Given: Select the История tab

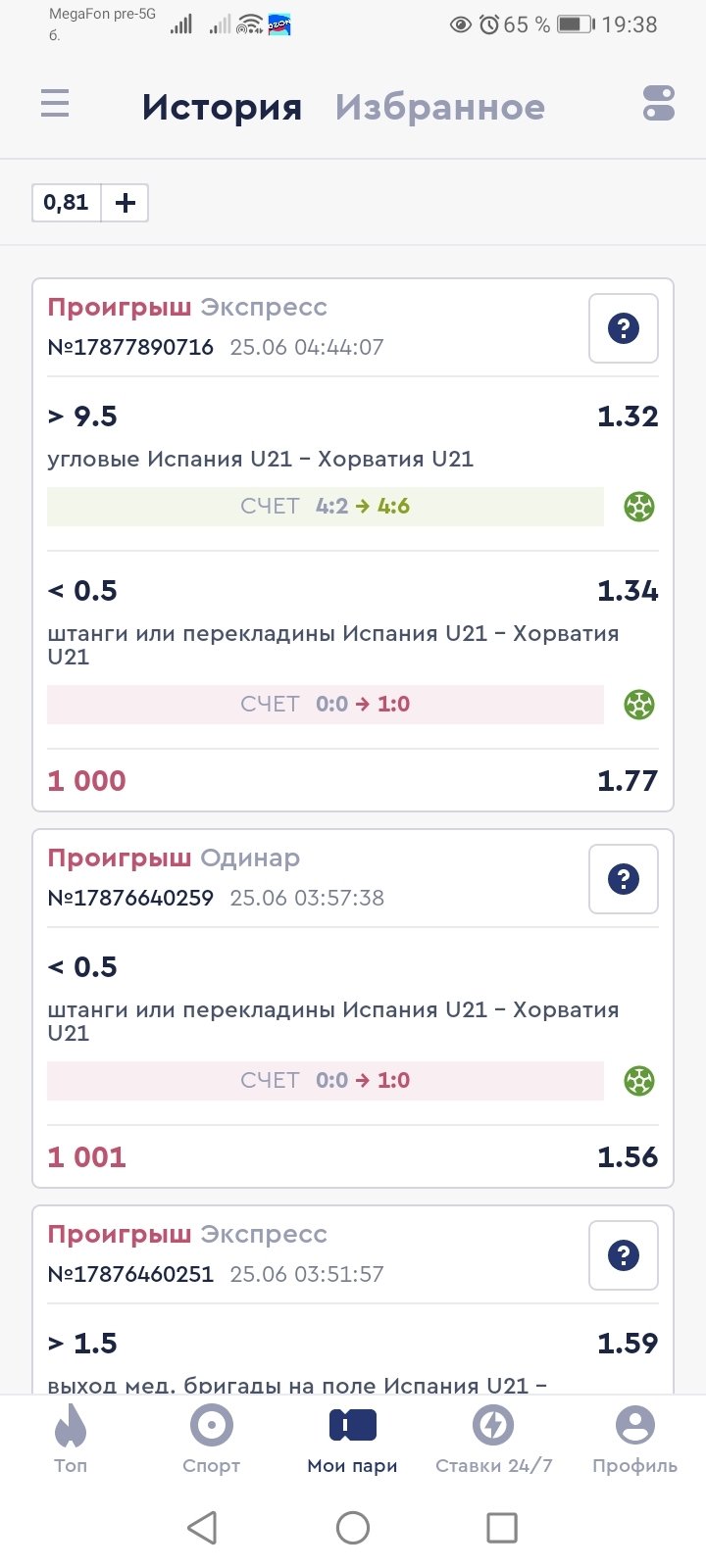Looking at the screenshot, I should 222,107.
